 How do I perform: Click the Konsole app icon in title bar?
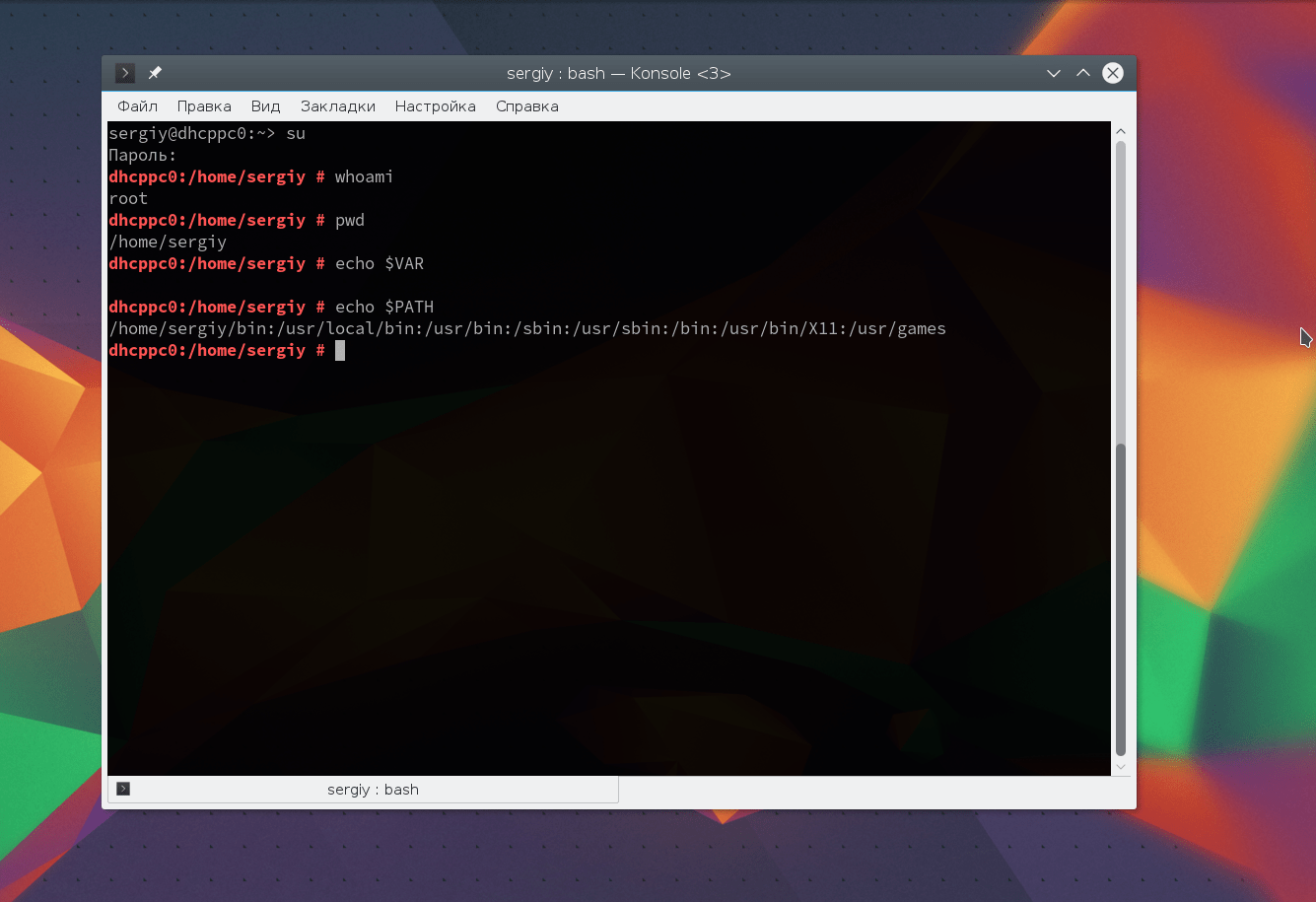click(x=124, y=72)
